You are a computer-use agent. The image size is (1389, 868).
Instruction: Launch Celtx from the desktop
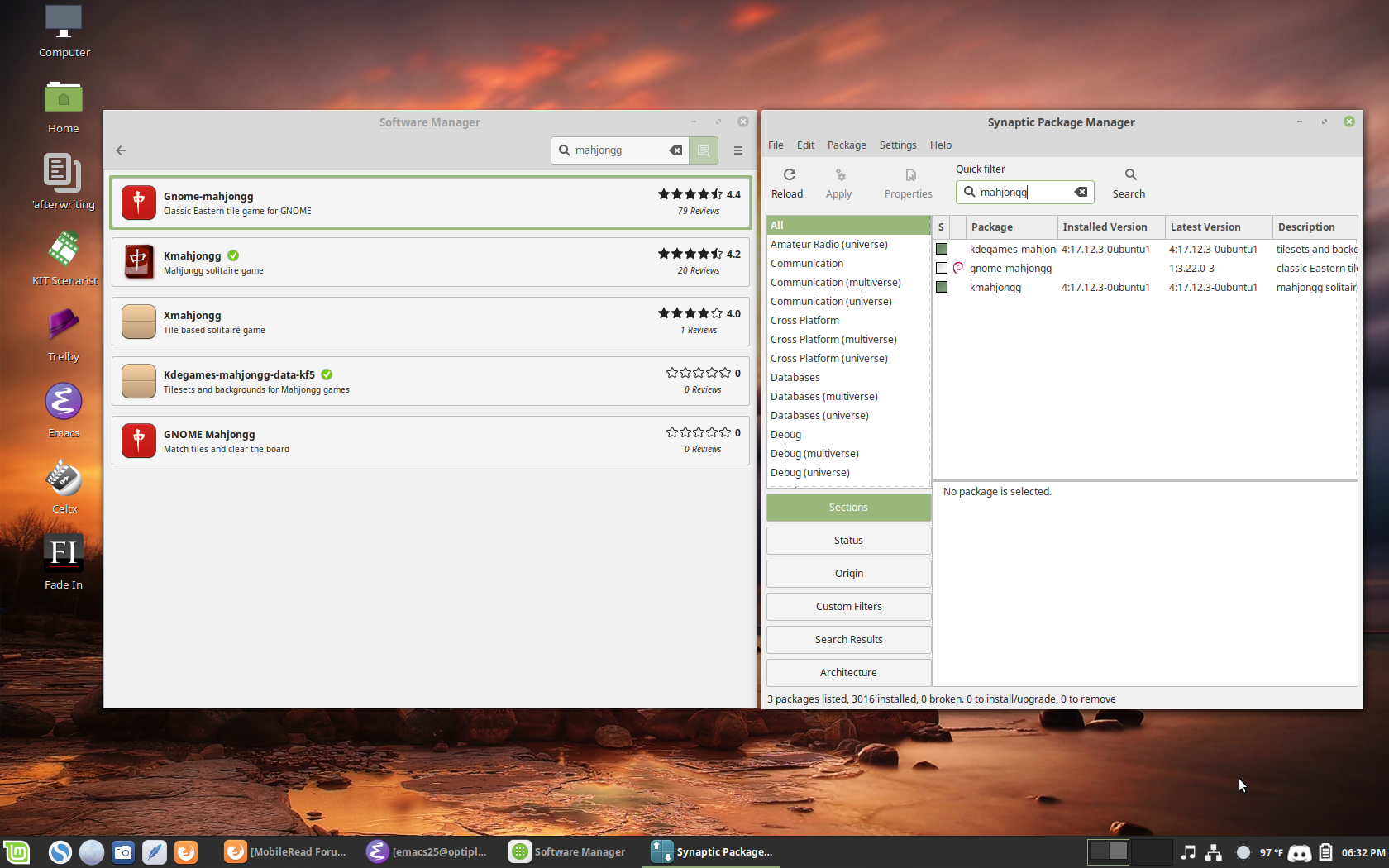[x=64, y=487]
